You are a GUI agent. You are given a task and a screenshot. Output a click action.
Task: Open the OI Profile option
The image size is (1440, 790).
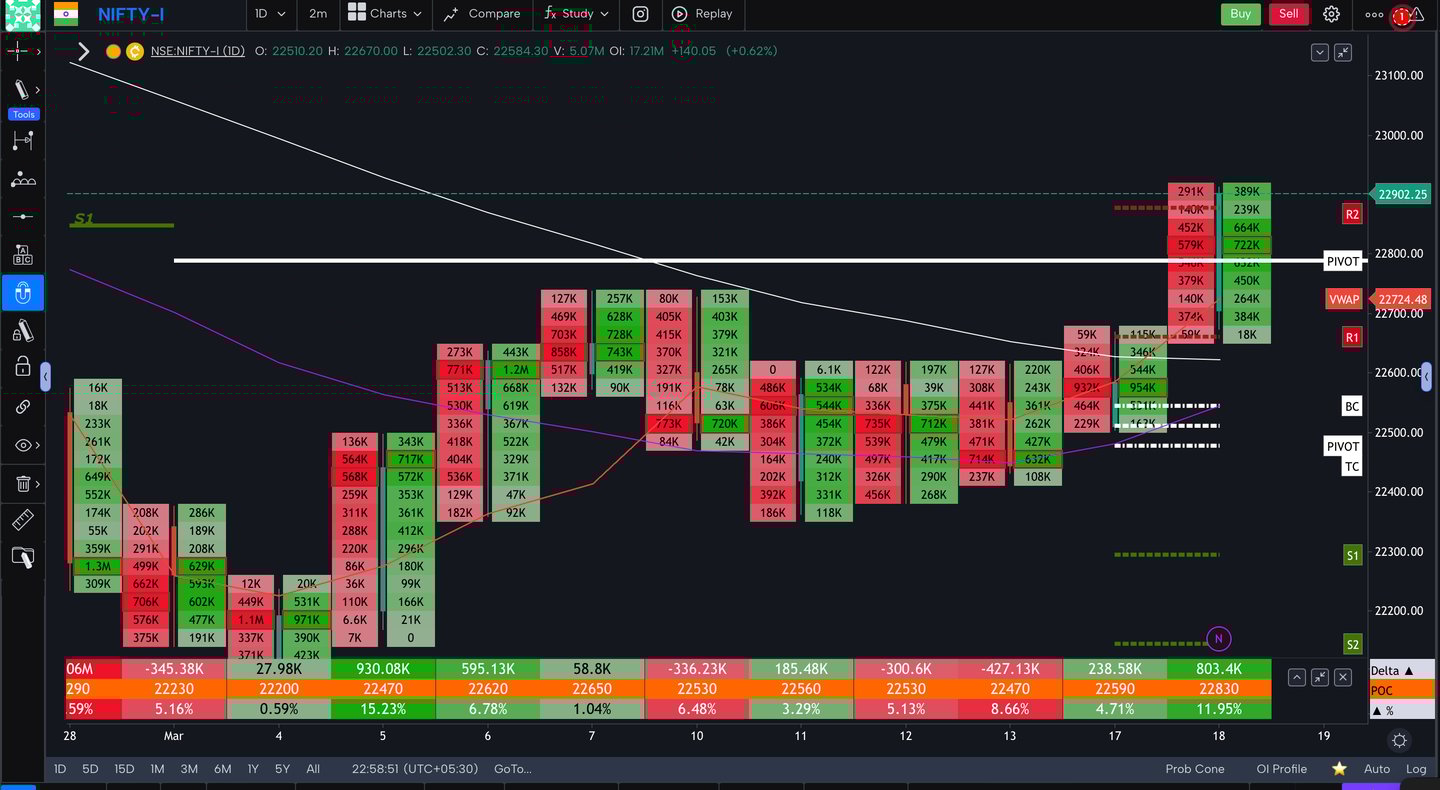coord(1282,769)
